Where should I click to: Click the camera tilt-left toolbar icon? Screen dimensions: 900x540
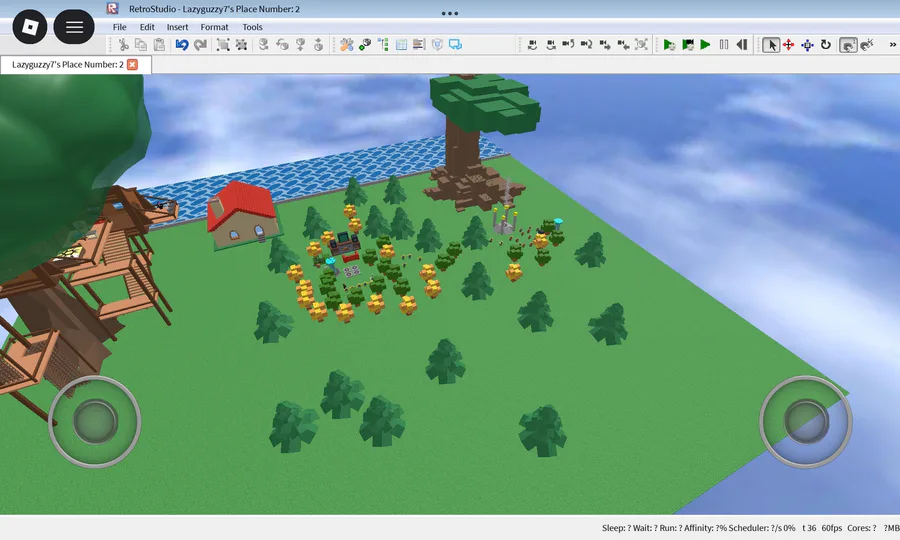(x=532, y=45)
